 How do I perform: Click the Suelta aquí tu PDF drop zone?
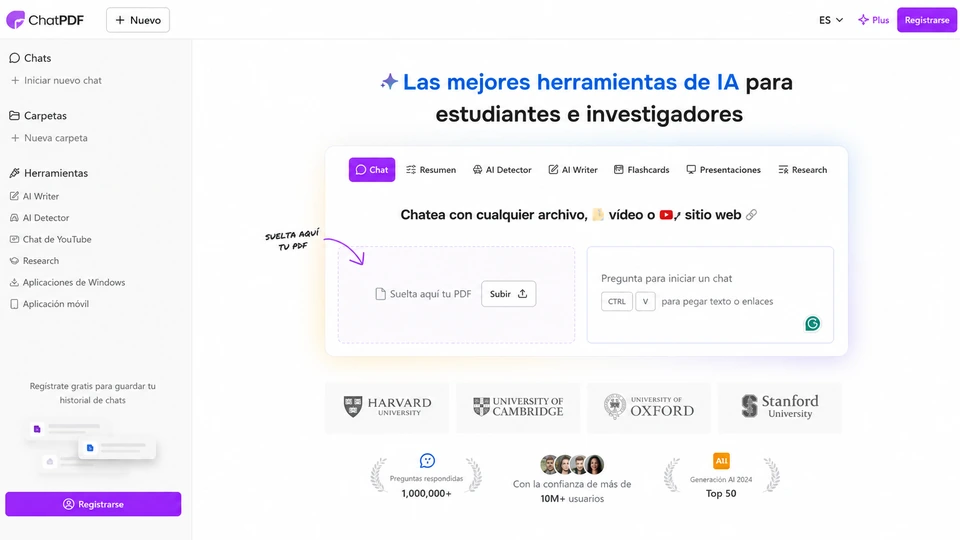[456, 294]
